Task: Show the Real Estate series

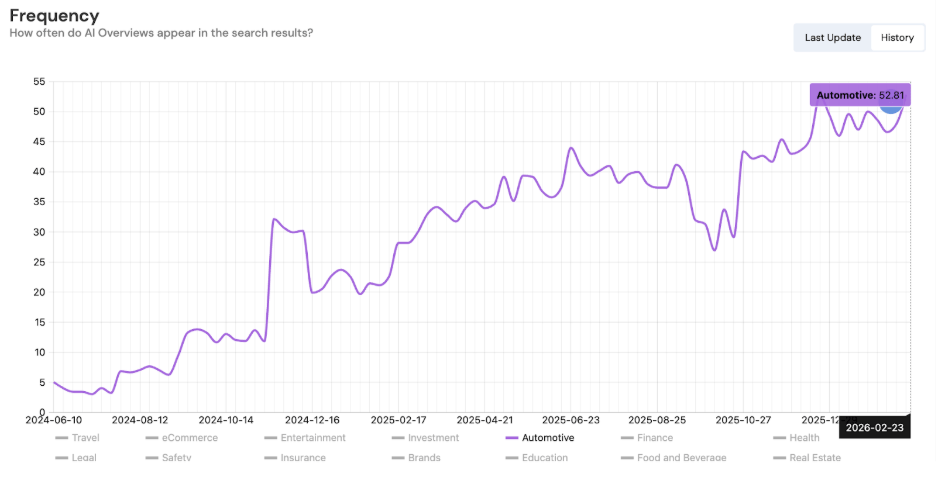Action: tap(814, 458)
